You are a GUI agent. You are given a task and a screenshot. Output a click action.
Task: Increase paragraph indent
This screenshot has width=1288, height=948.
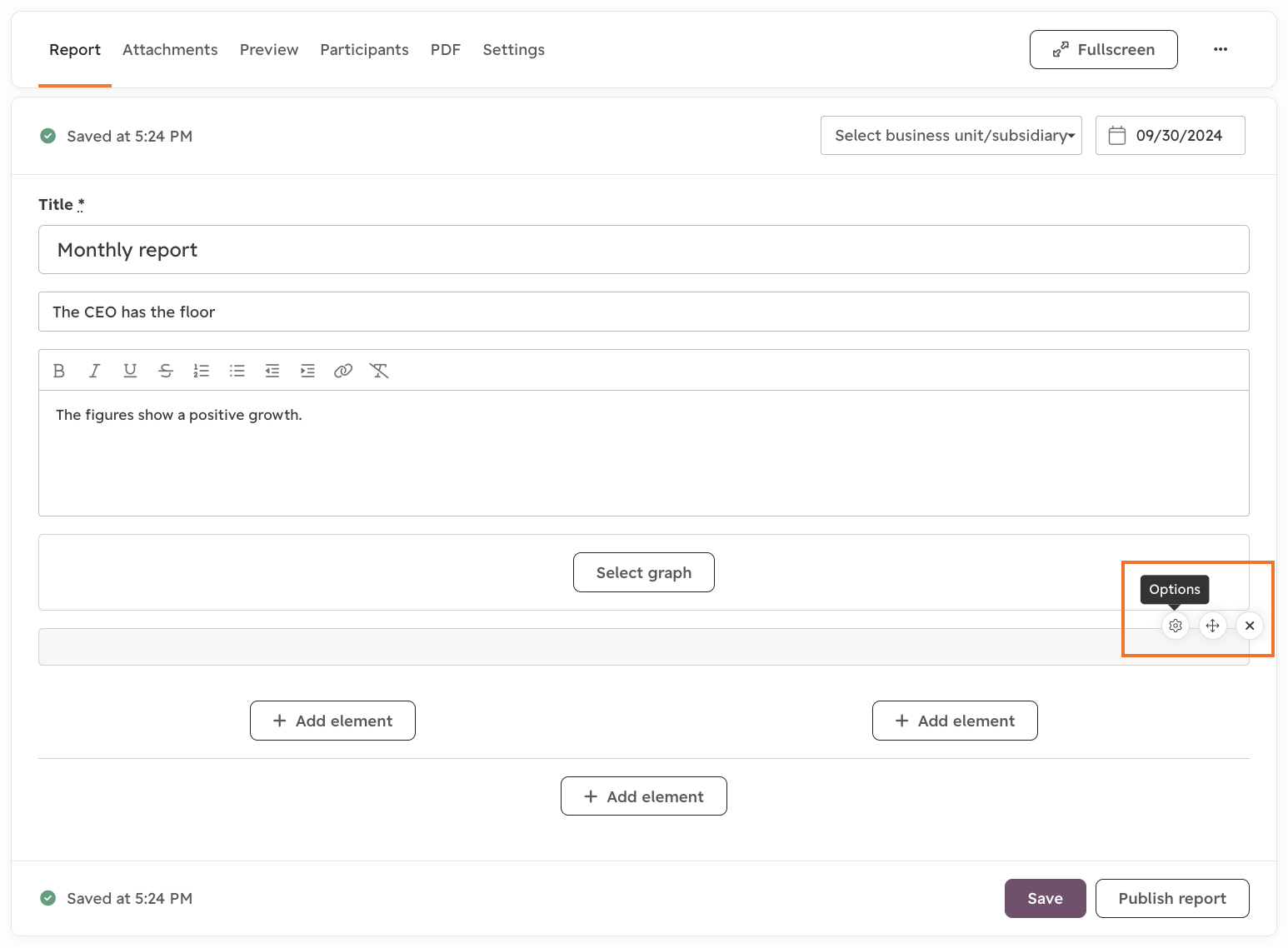tap(307, 371)
